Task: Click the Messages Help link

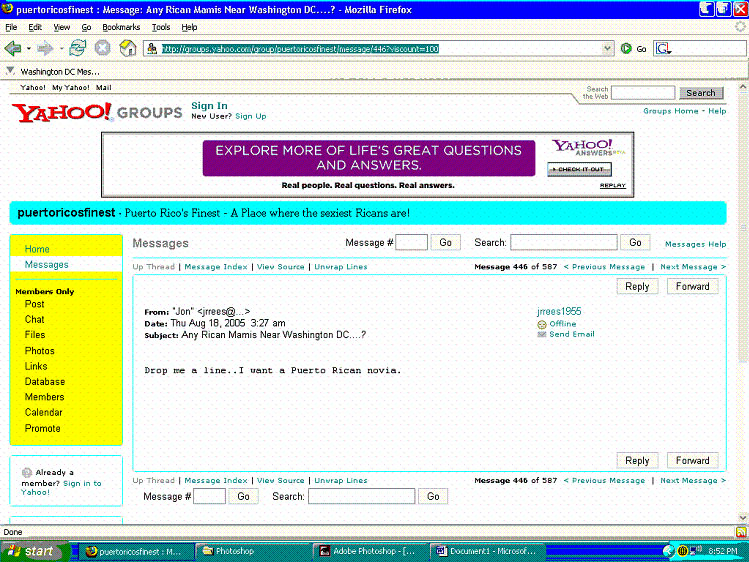Action: [696, 244]
